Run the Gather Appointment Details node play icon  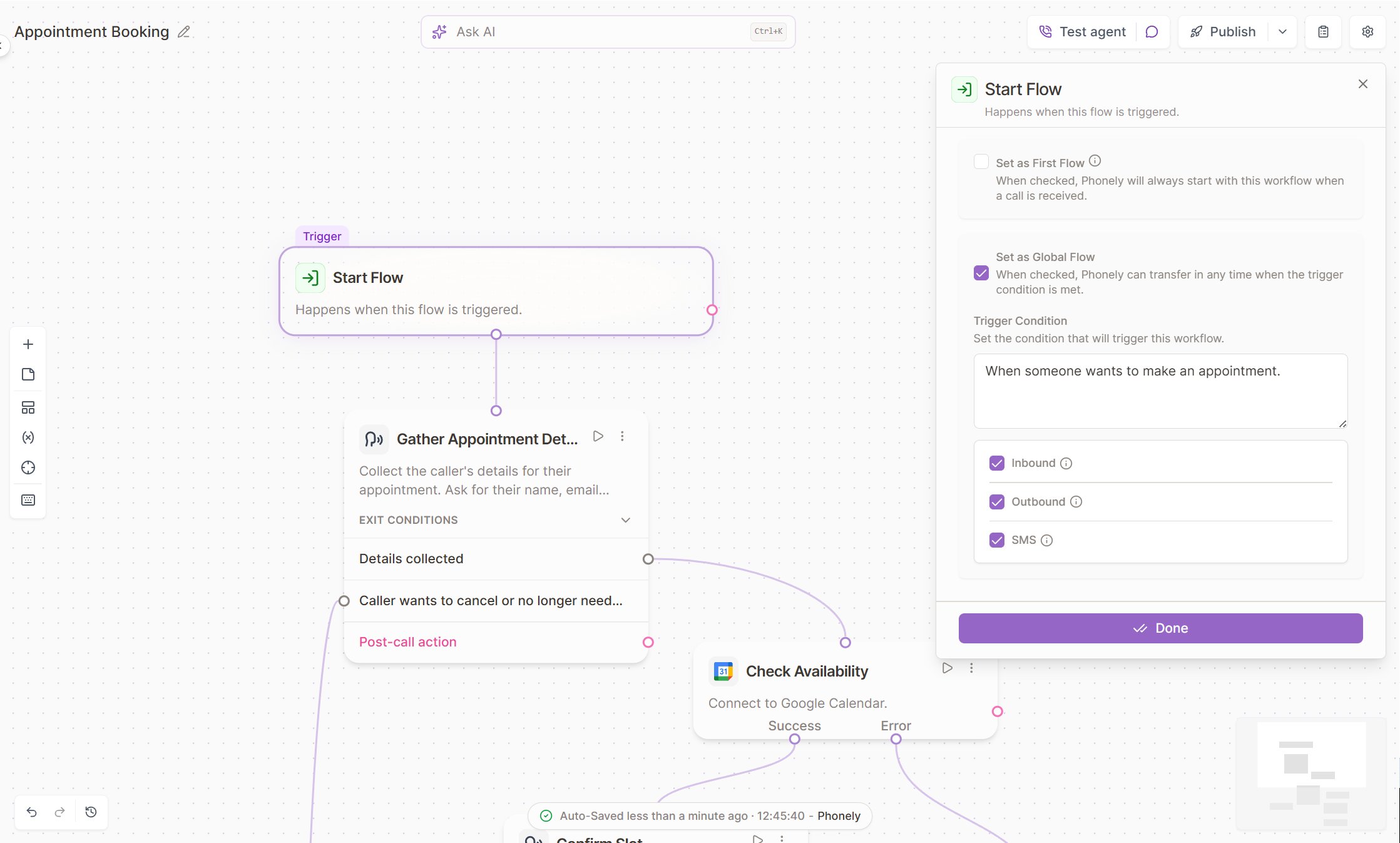point(598,436)
